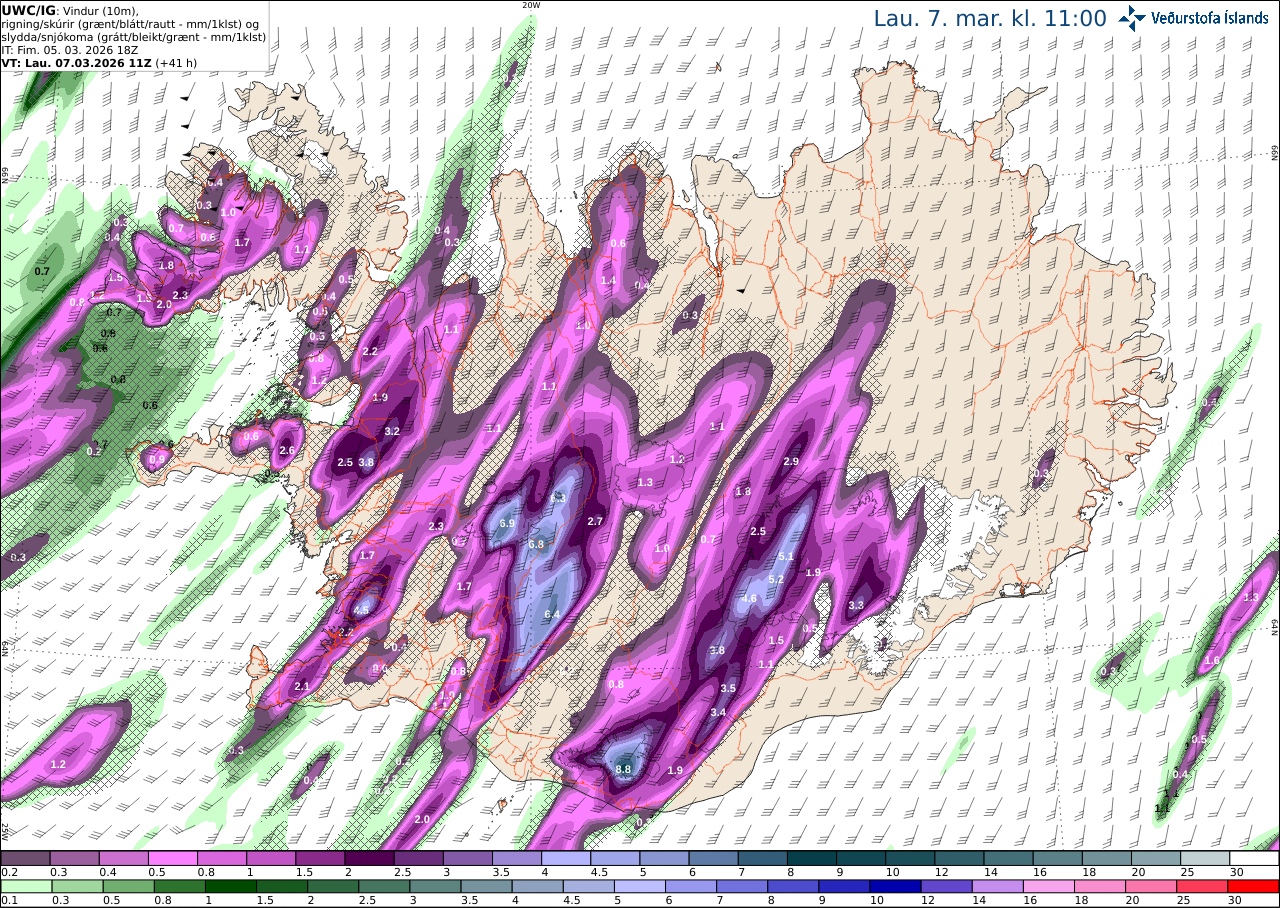Image resolution: width=1280 pixels, height=908 pixels.
Task: Click the 2.6 precipitation value in the west
Action: [287, 451]
